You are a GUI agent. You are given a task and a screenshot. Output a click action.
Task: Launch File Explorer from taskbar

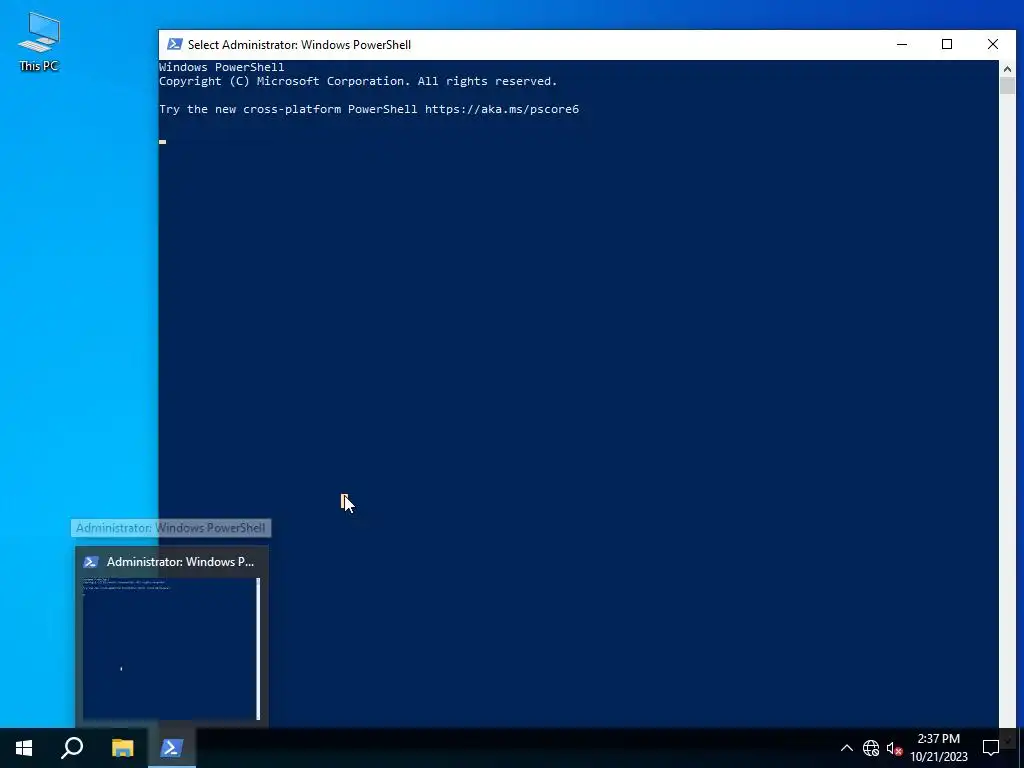coord(122,748)
